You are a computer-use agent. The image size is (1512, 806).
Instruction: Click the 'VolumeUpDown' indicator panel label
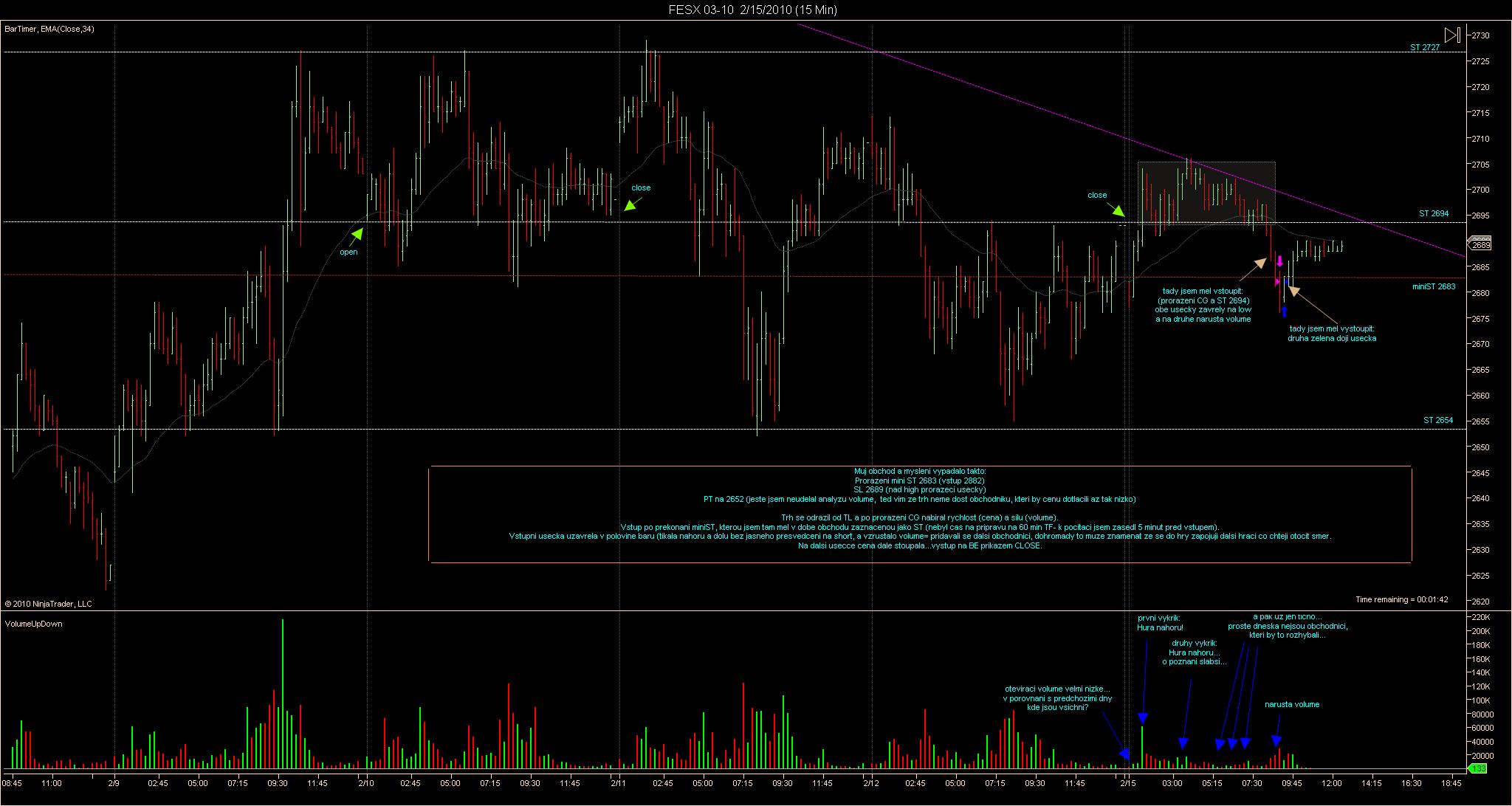[x=33, y=624]
